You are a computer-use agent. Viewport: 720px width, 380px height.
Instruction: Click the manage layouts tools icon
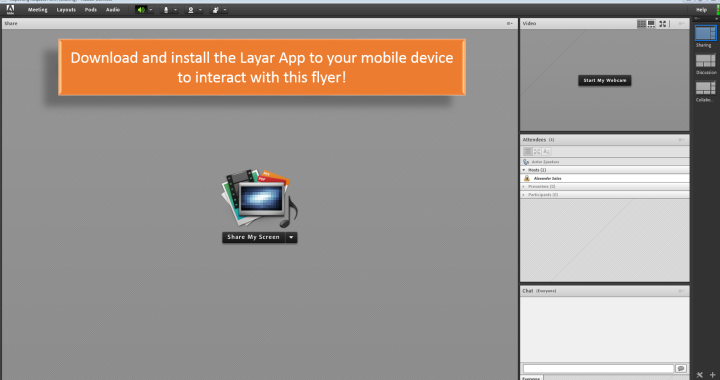click(x=699, y=375)
